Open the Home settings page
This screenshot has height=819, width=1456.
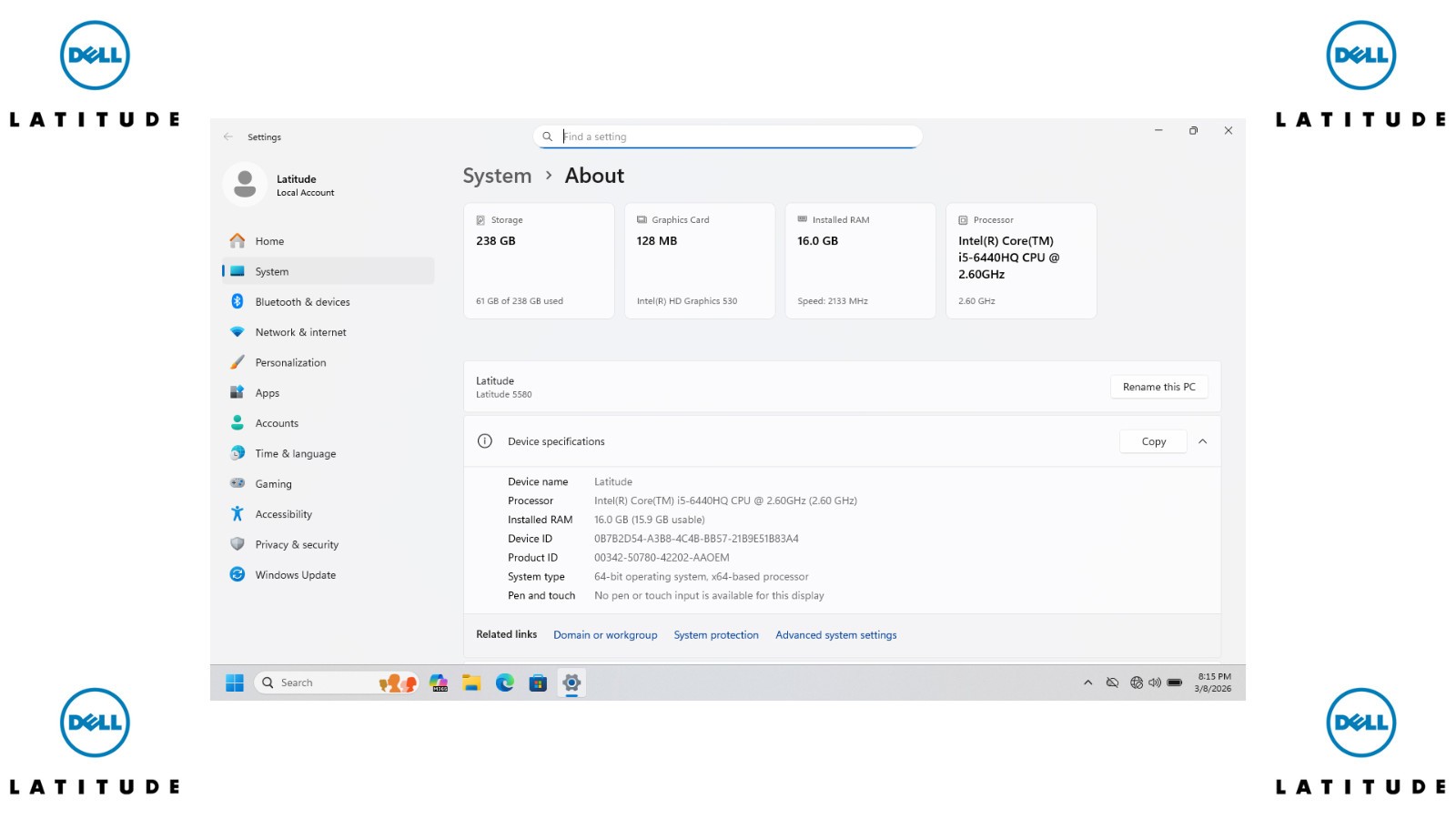point(328,241)
